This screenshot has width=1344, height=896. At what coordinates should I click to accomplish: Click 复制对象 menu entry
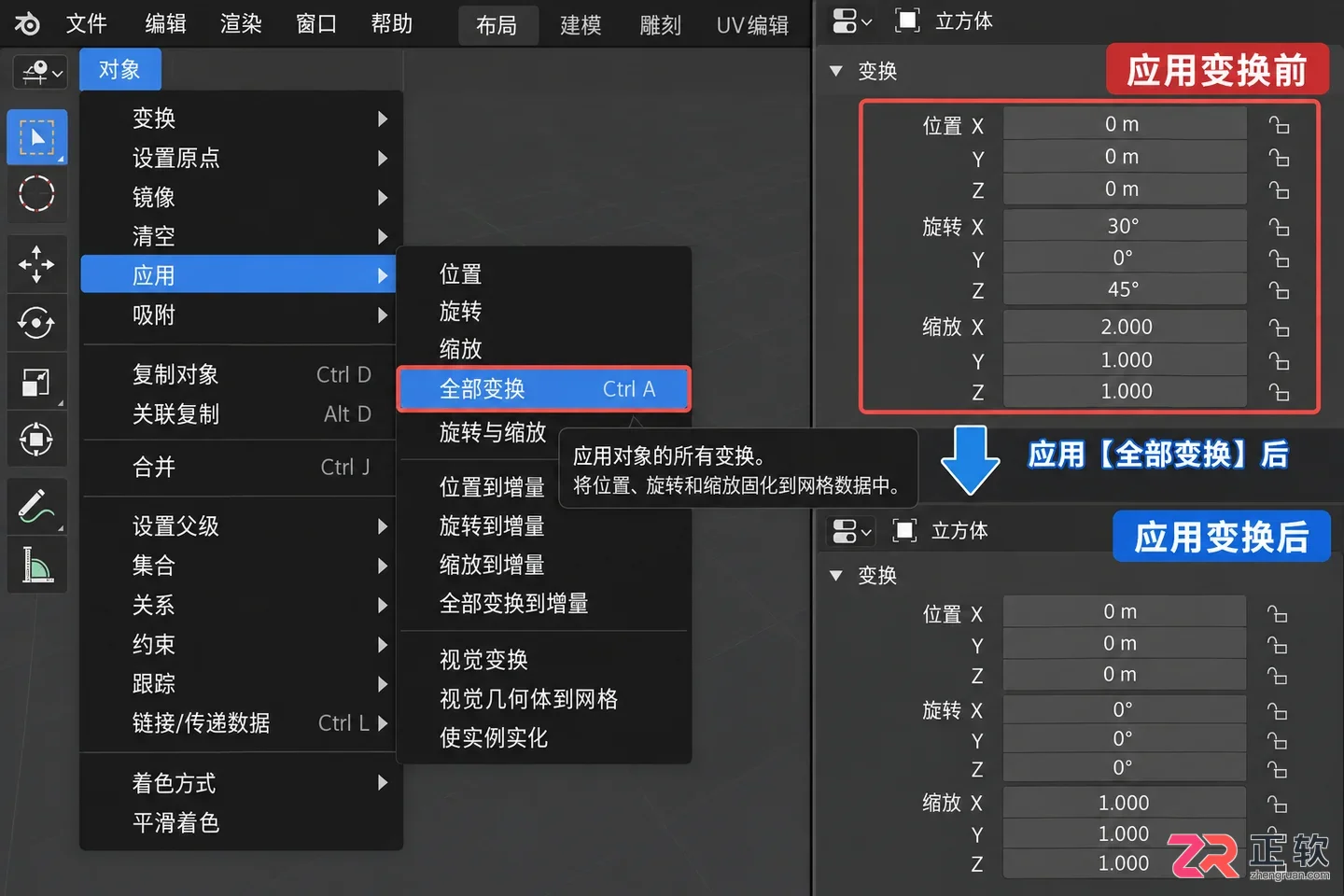tap(242, 375)
